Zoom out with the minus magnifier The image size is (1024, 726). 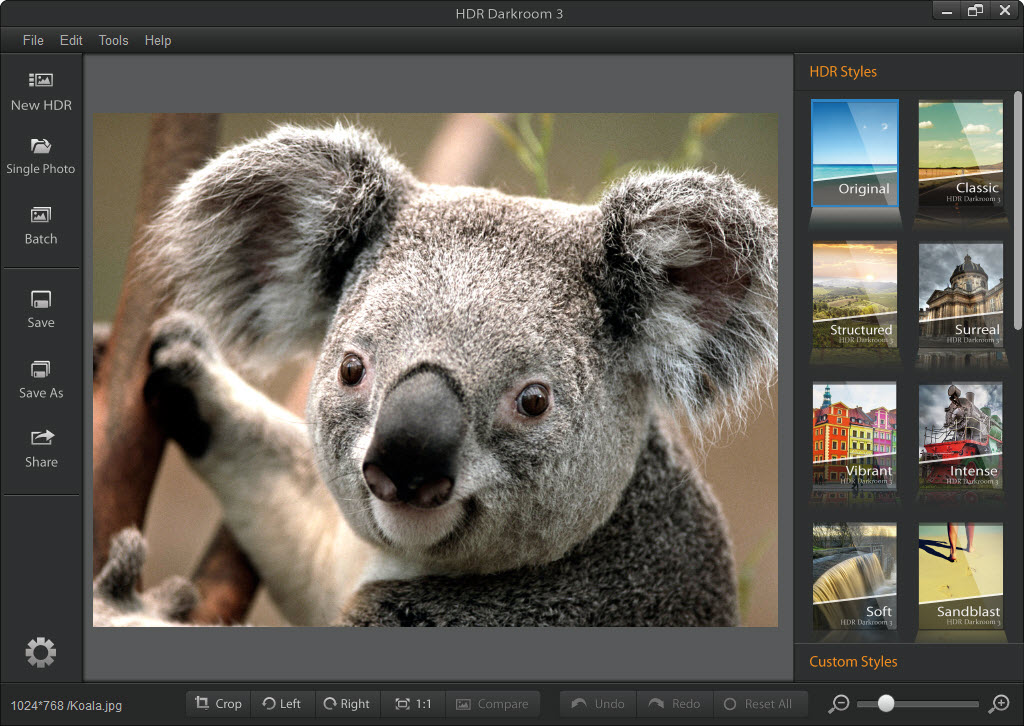(839, 704)
